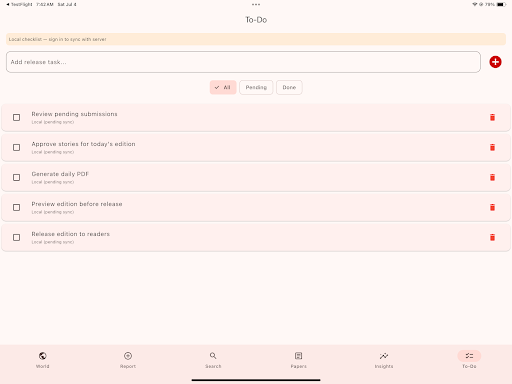Tap the Local checklist sign-in banner
The image size is (512, 384).
pos(256,39)
